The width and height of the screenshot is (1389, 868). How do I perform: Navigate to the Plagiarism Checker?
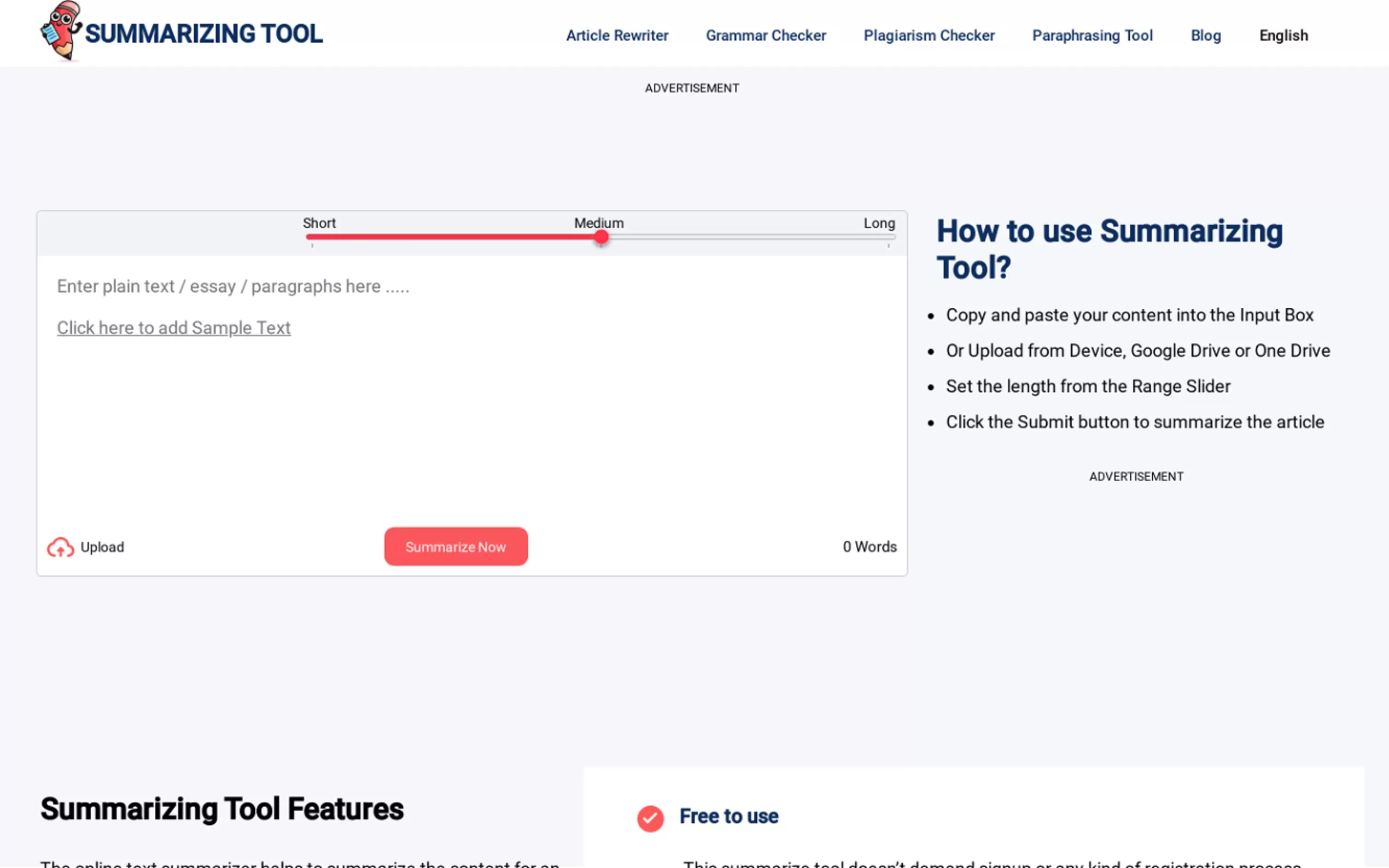pos(928,35)
